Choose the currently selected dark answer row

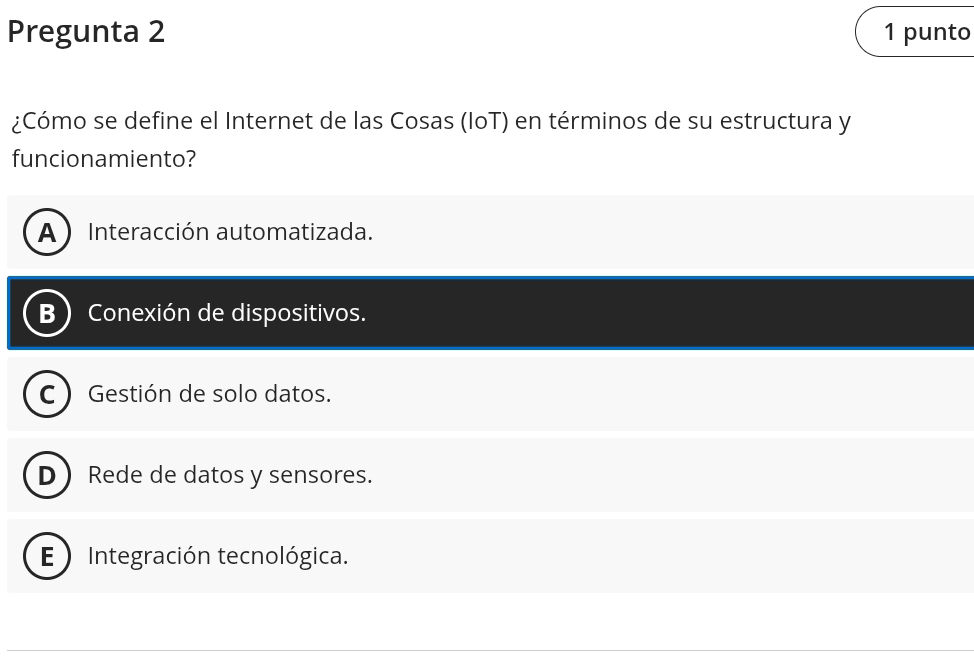(487, 313)
